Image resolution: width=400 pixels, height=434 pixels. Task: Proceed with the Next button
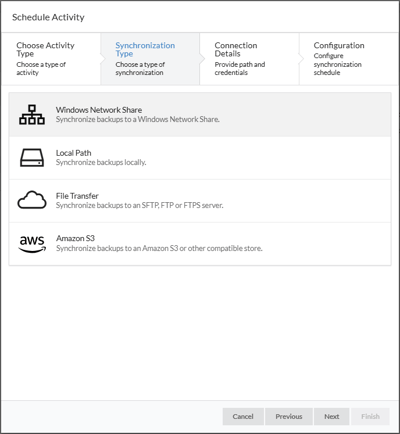(332, 416)
